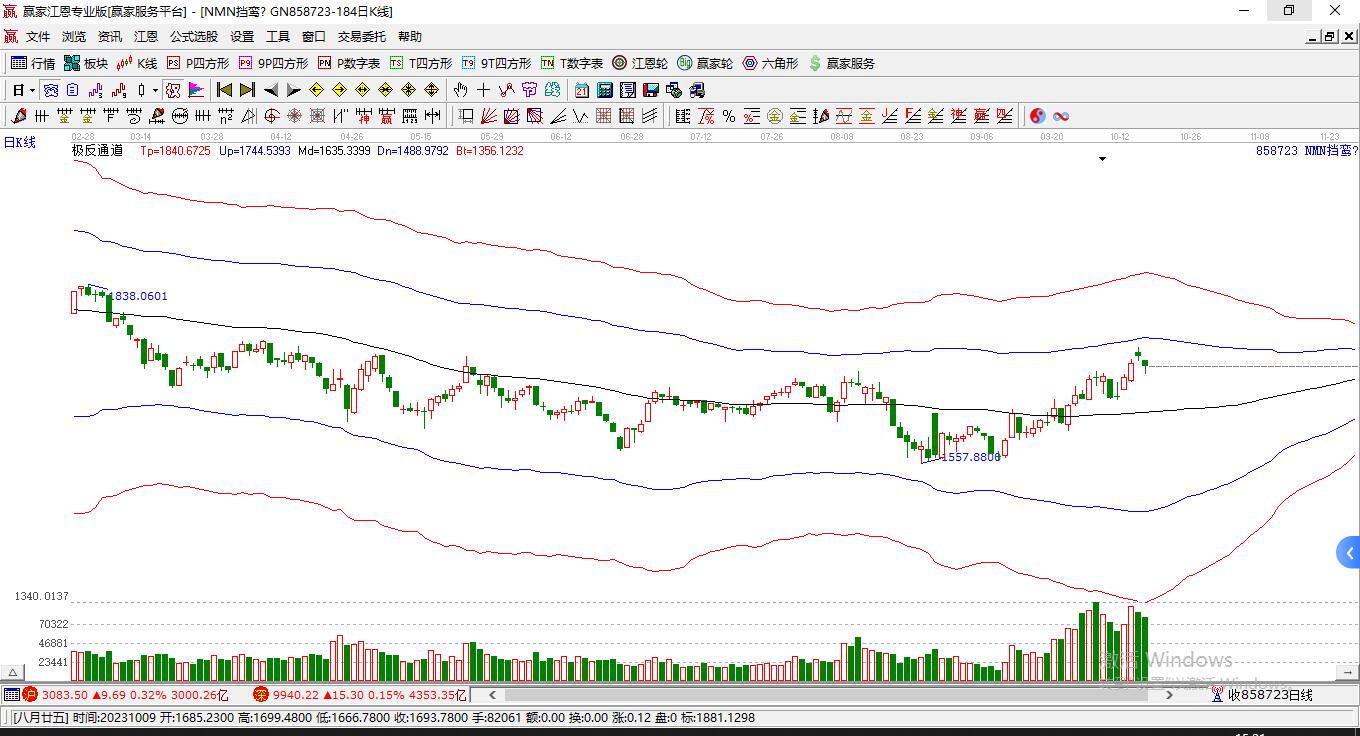Open the T数字表 time number table
1360x736 pixels.
(572, 63)
